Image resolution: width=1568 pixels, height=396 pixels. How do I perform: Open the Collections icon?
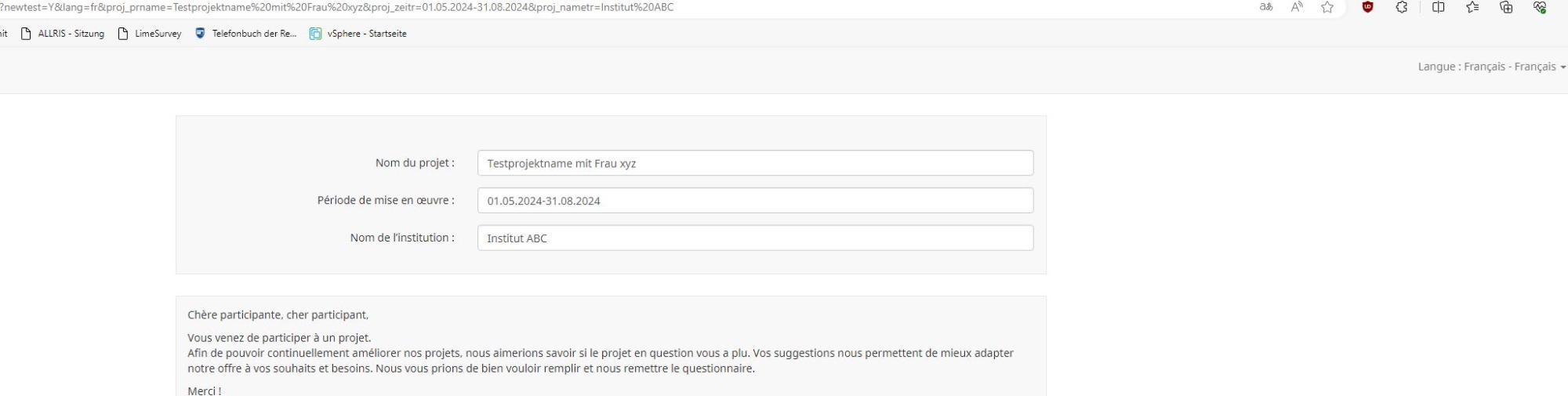click(x=1506, y=7)
